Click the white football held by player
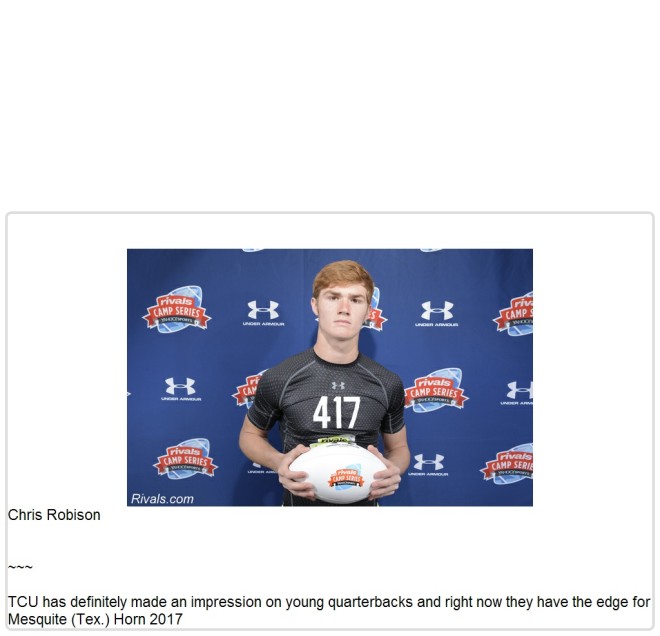Image resolution: width=660 pixels, height=636 pixels. coord(337,474)
